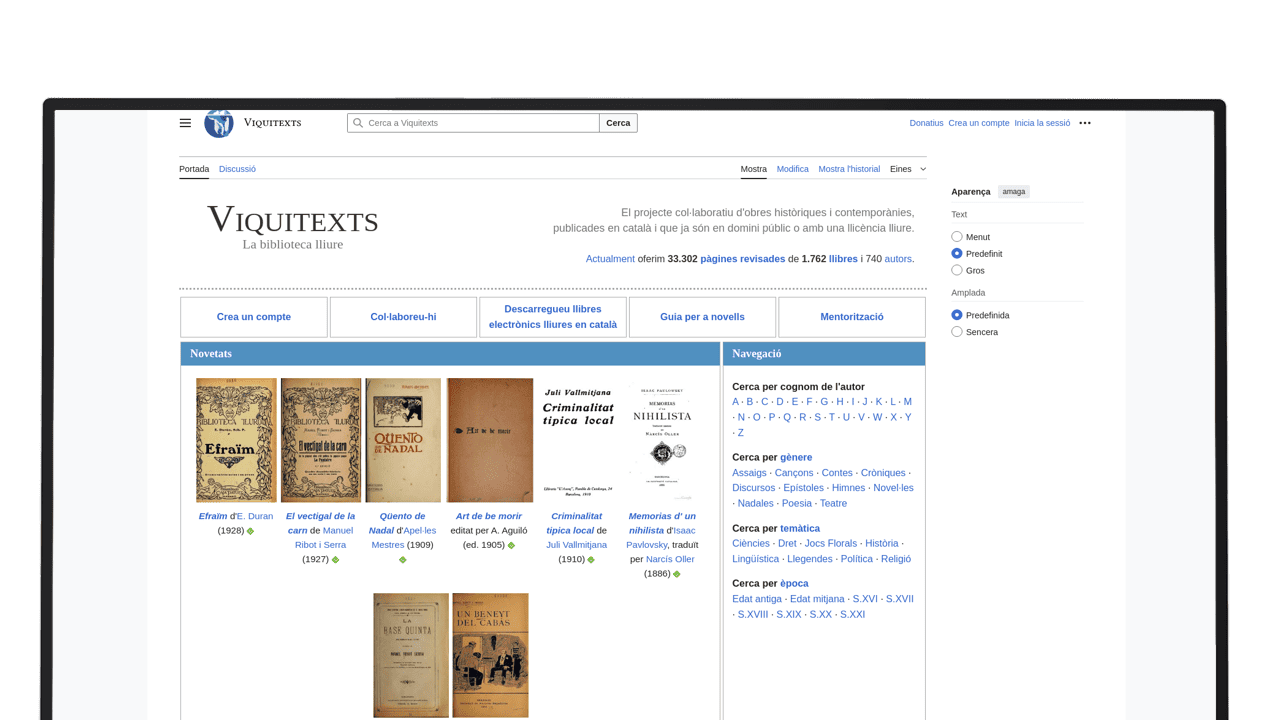Open El vectigal de la carn cover
Image resolution: width=1280 pixels, height=720 pixels.
click(x=321, y=440)
